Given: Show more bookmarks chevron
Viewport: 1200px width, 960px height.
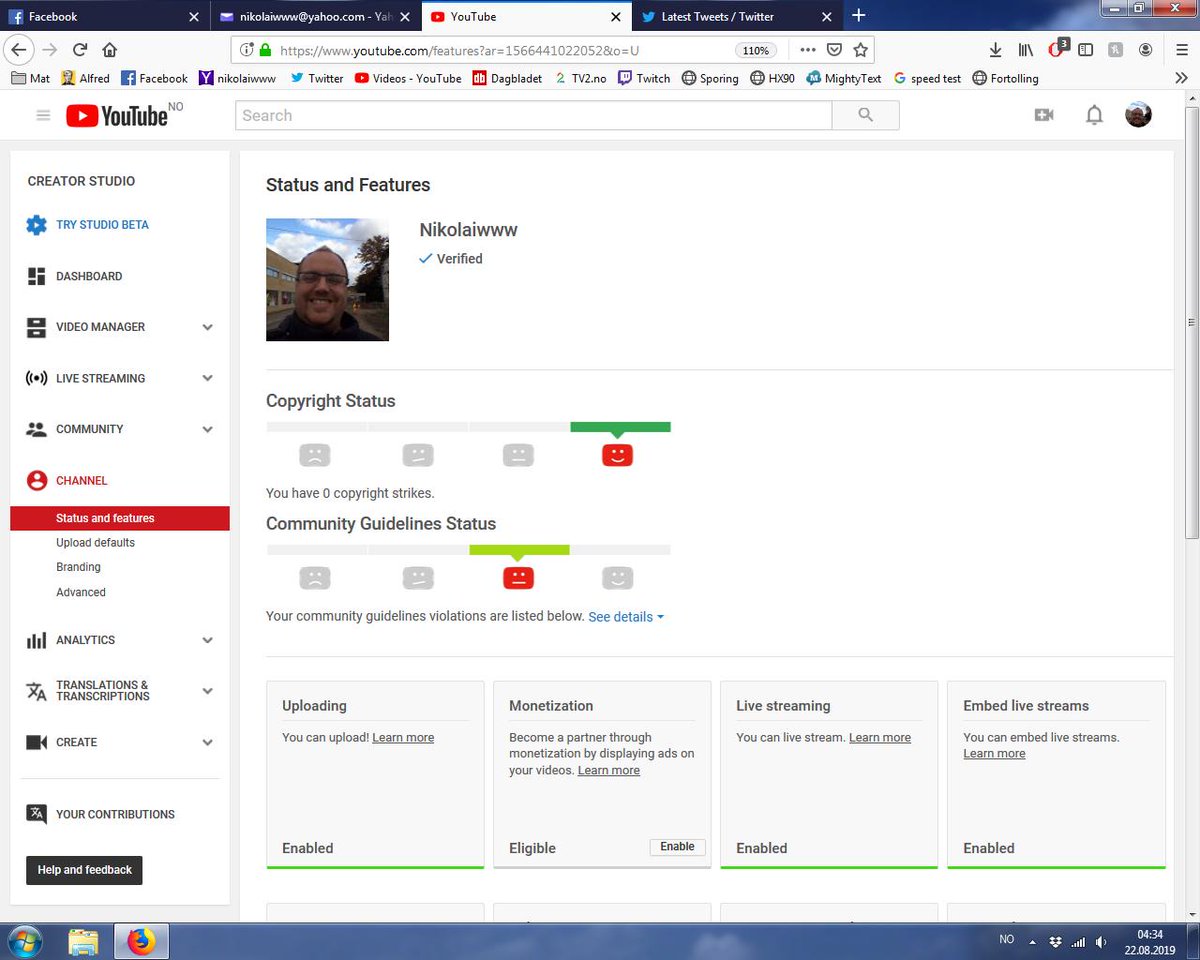Looking at the screenshot, I should click(x=1181, y=78).
